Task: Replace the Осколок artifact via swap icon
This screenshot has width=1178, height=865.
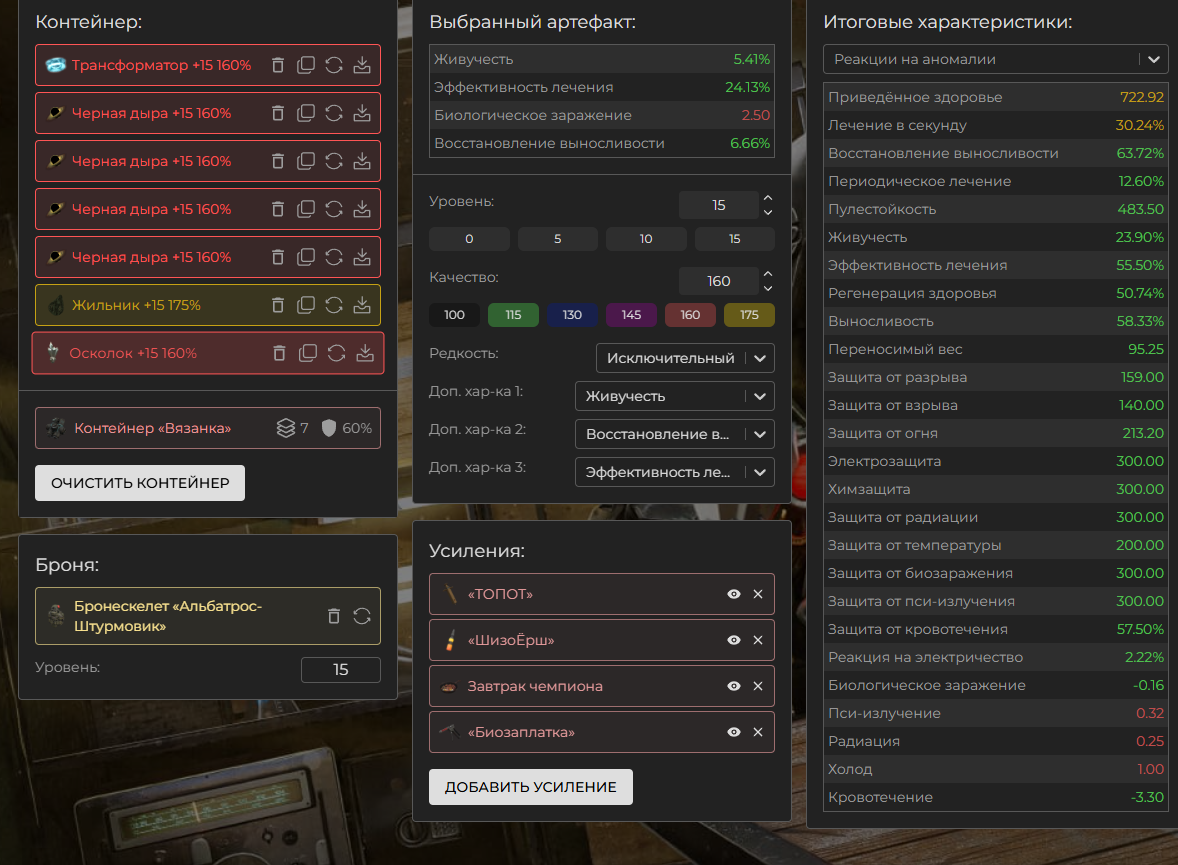Action: [337, 353]
